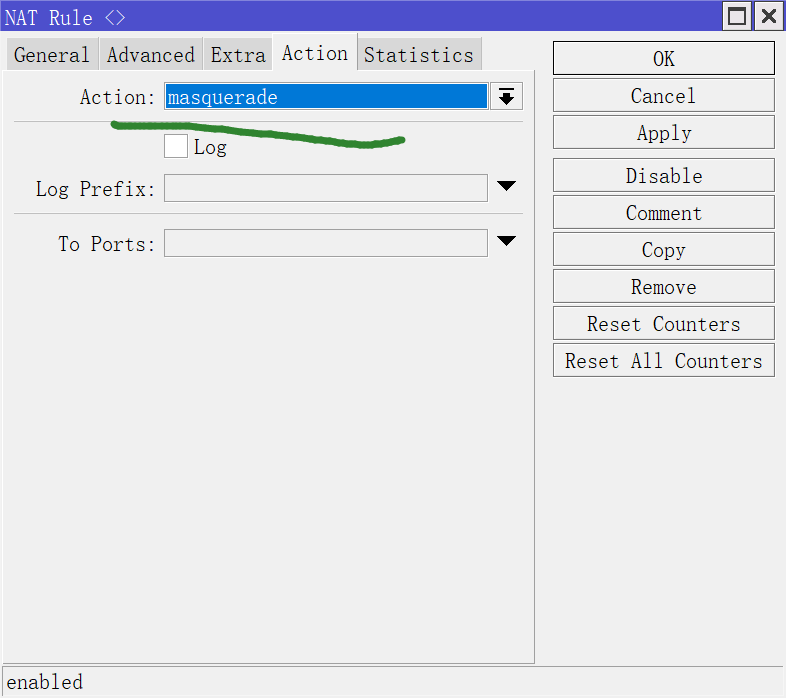The width and height of the screenshot is (786, 698).
Task: Open the Advanced tab
Action: click(150, 55)
